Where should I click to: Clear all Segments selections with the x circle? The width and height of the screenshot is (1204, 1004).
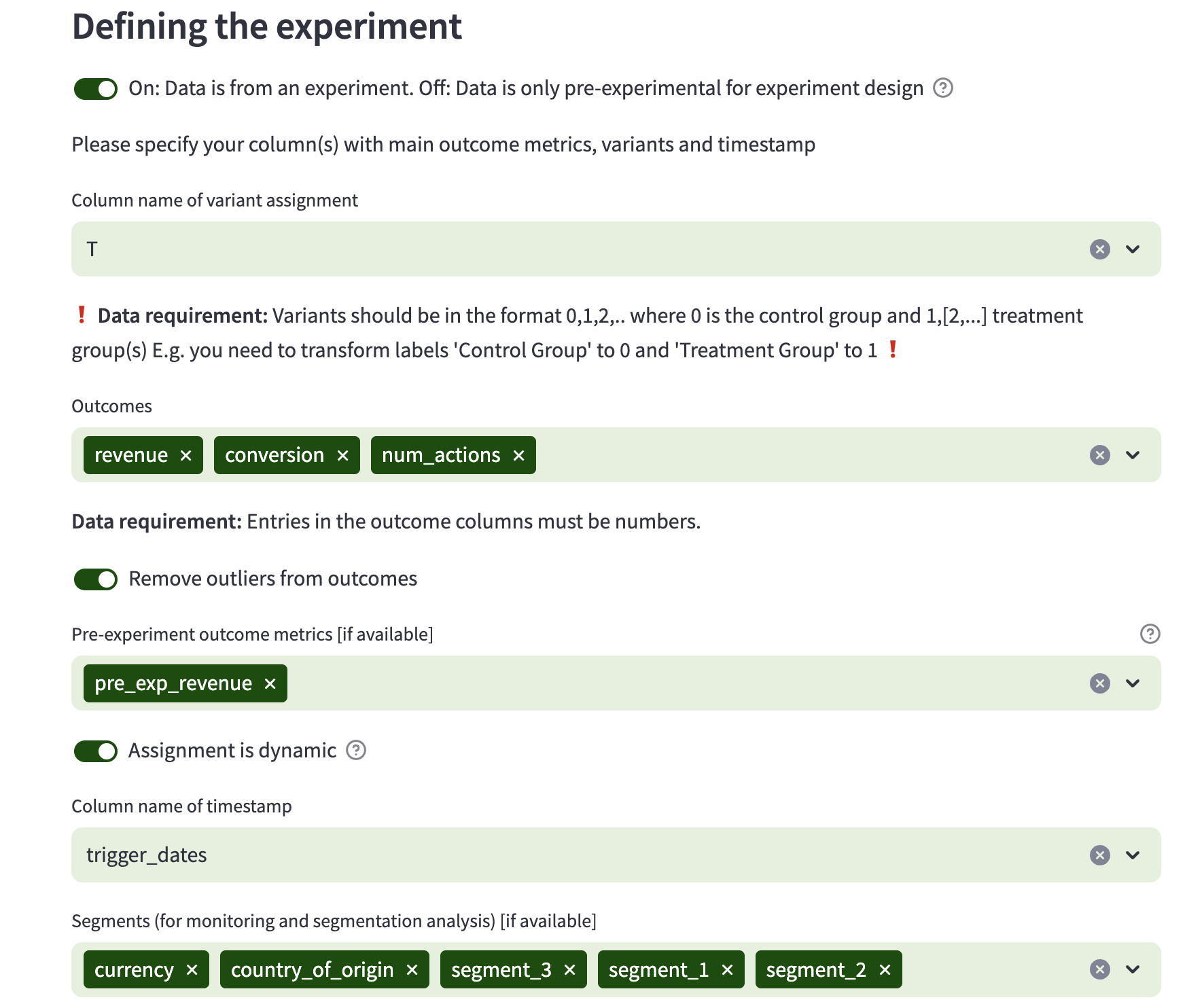[1099, 969]
